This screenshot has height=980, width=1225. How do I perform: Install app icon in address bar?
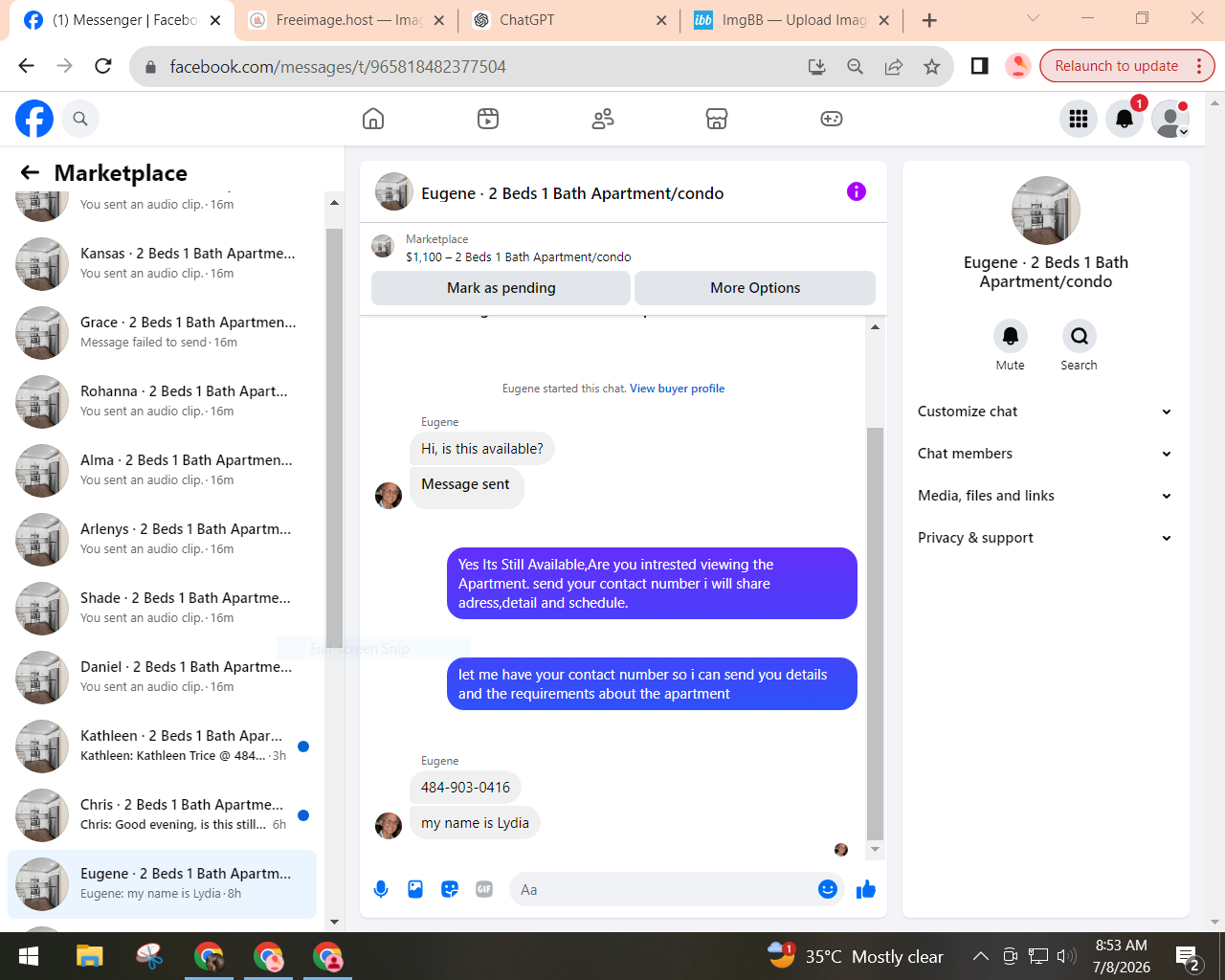pos(816,66)
